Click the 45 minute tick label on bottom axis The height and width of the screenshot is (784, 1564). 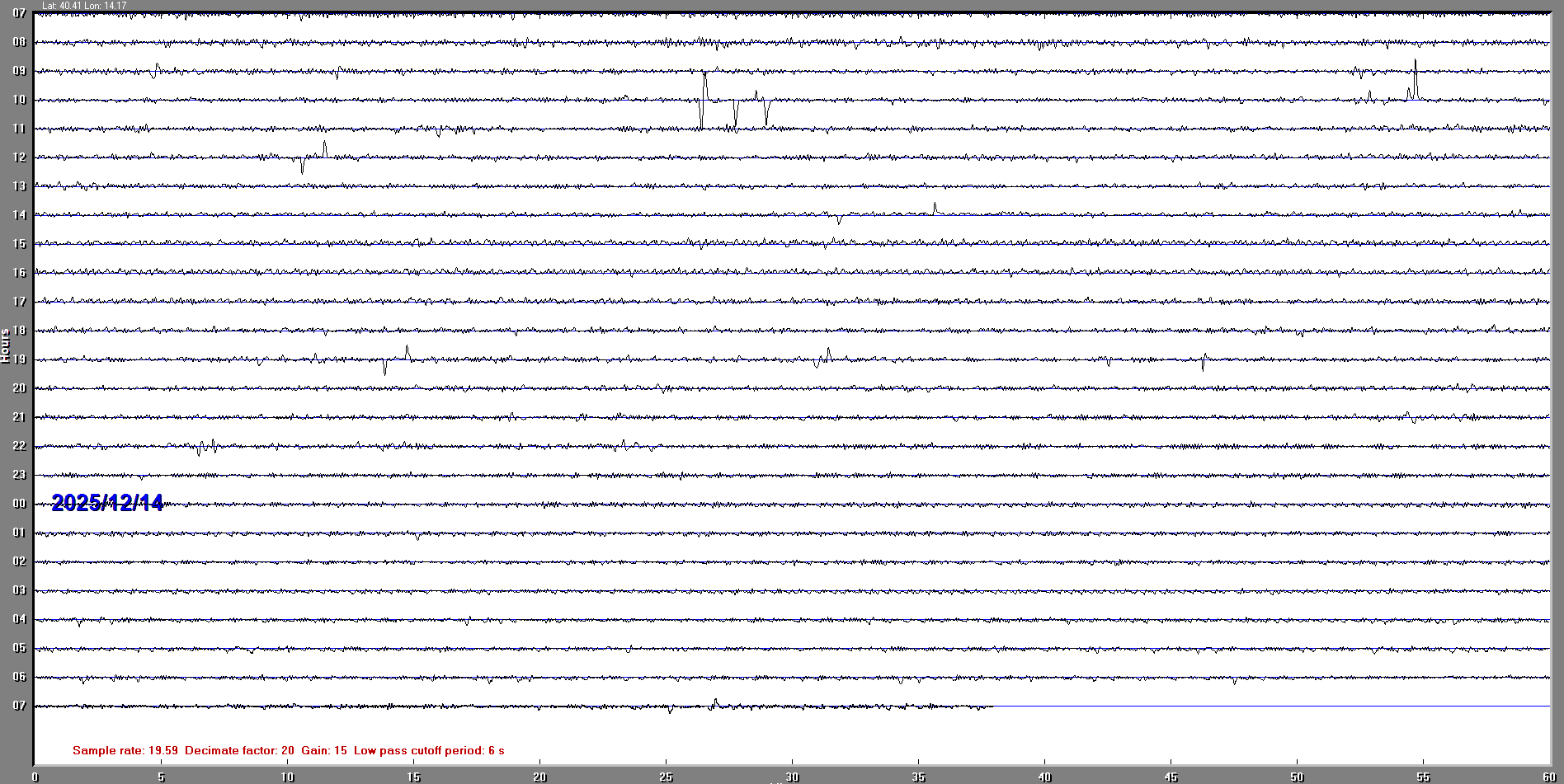(x=1171, y=777)
